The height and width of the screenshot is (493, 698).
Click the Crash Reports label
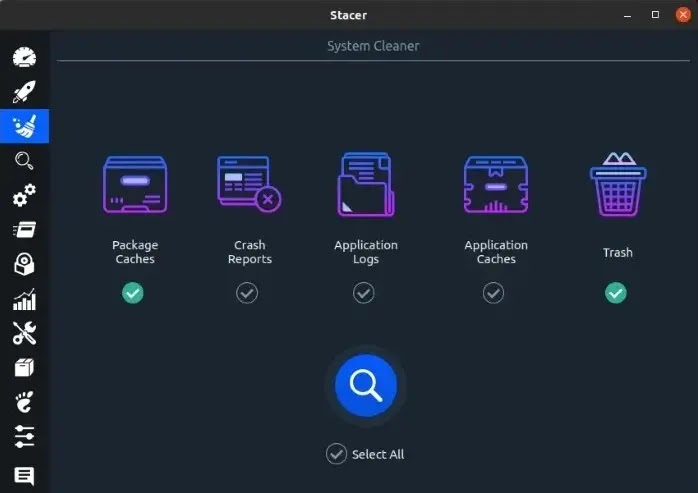(250, 252)
